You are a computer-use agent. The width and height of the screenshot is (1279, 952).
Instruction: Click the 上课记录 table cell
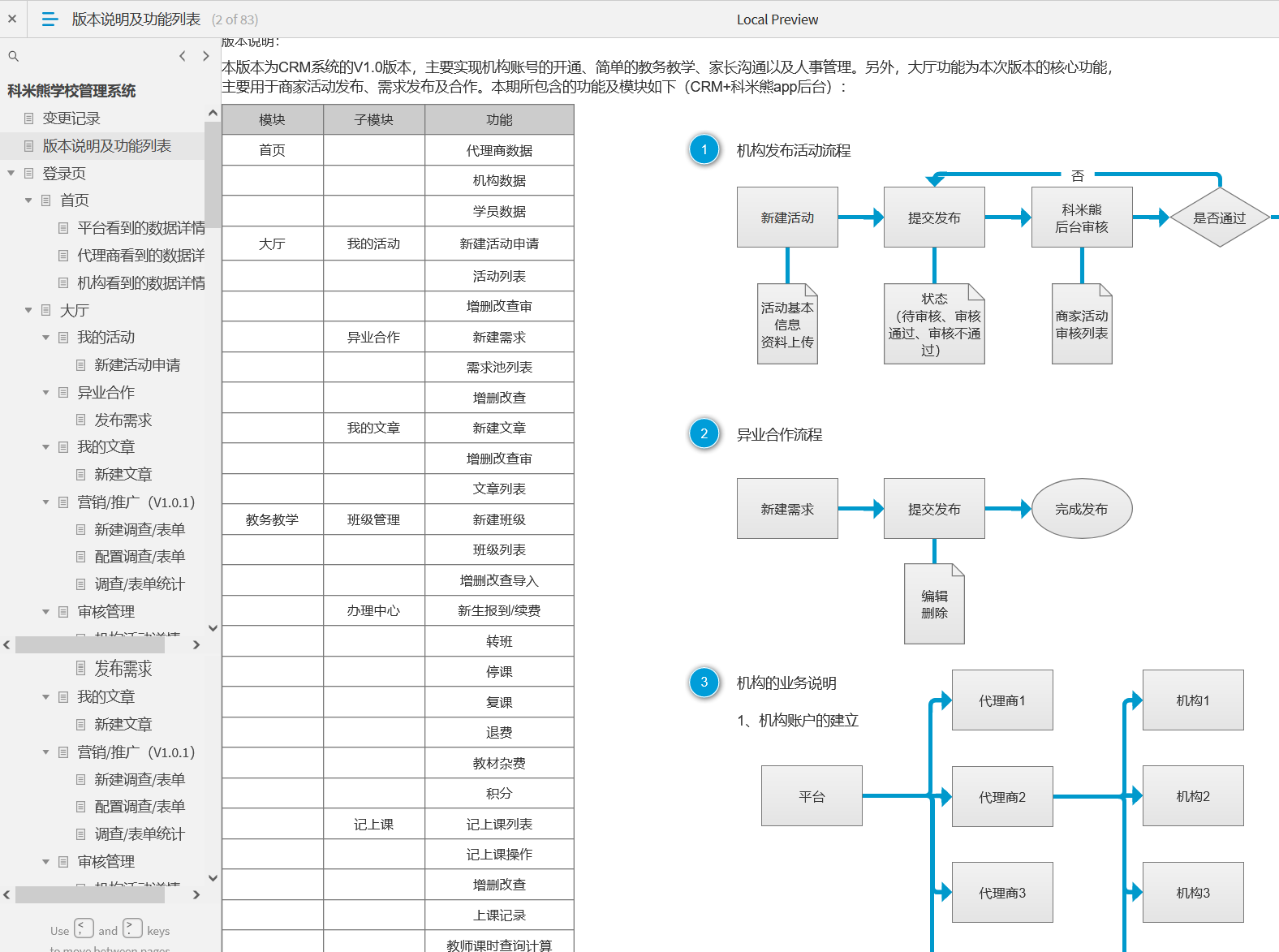point(499,915)
